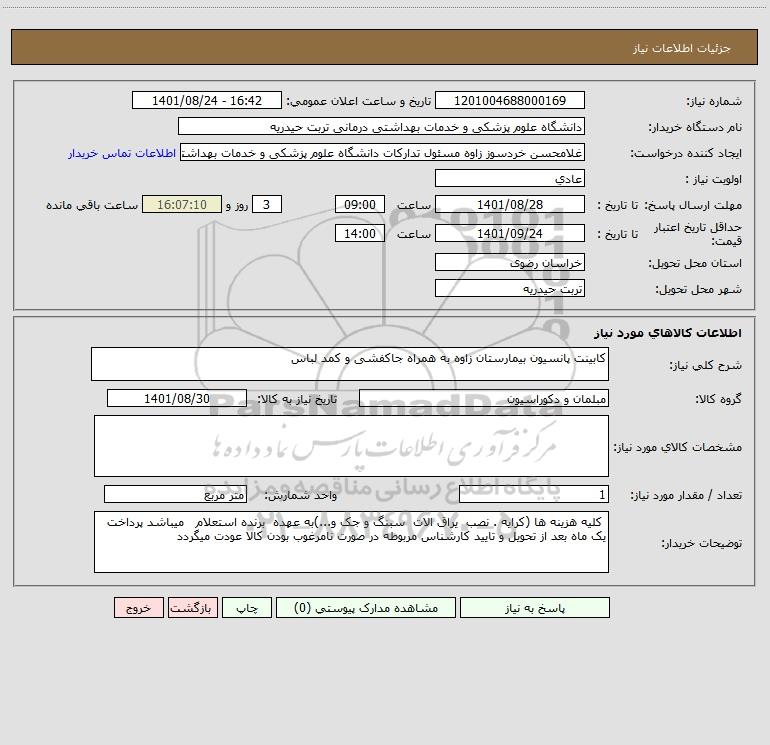Click the empty goods specification box
Image resolution: width=770 pixels, height=745 pixels.
point(351,446)
